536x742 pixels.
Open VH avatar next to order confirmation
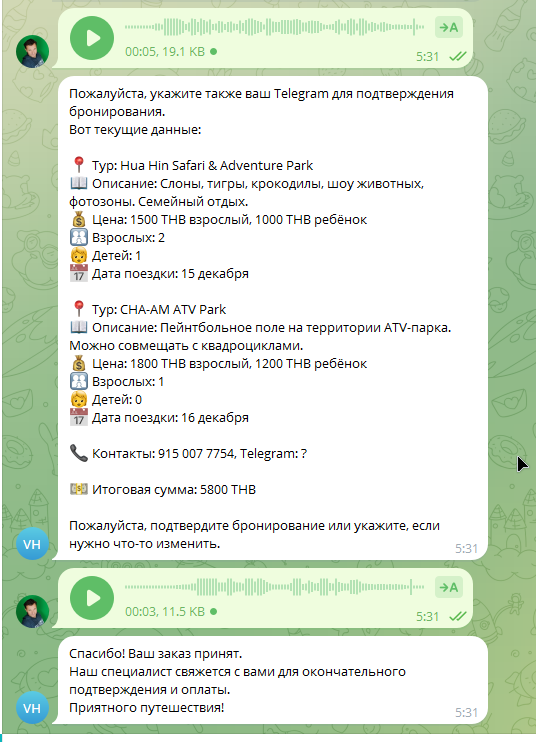(32, 708)
